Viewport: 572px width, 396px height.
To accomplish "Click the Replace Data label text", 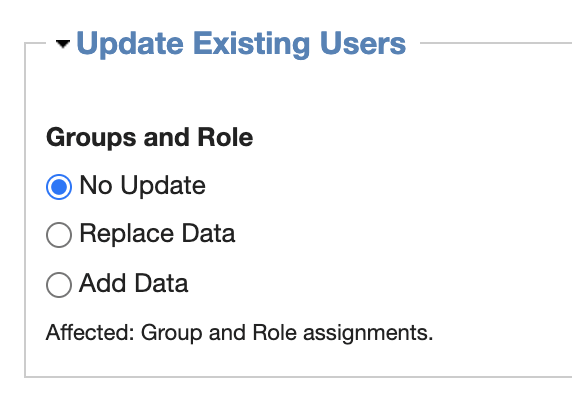I will 157,233.
